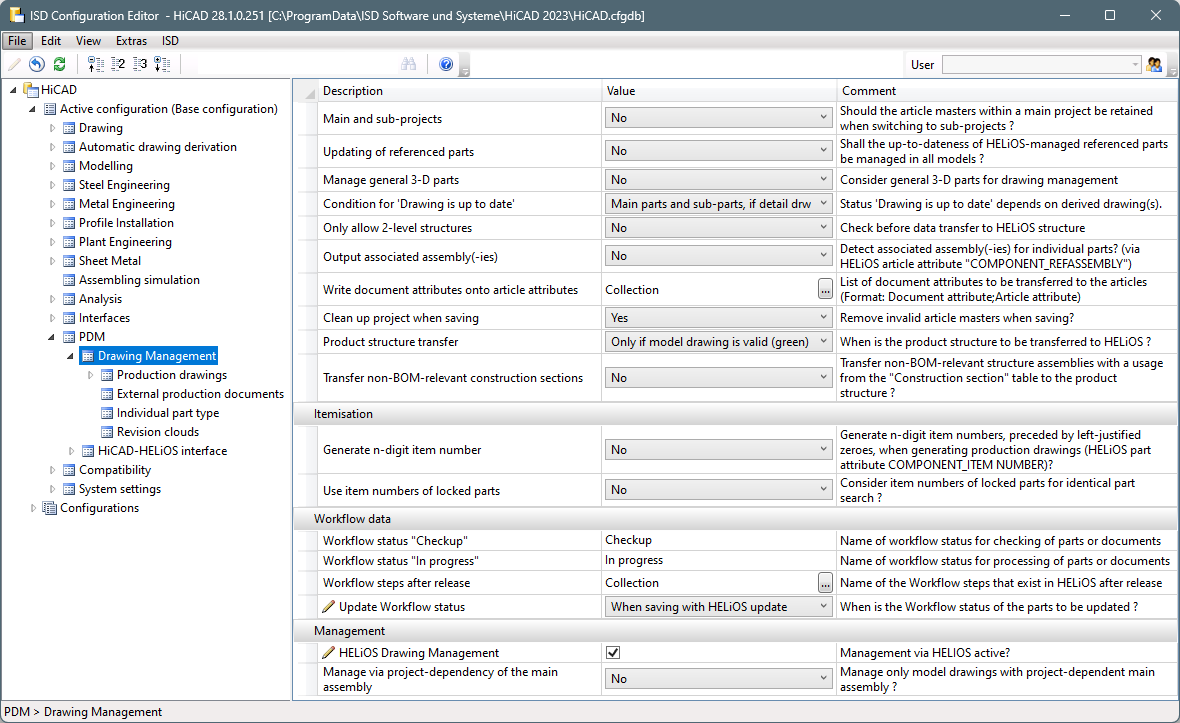
Task: Open the Condition for 'Drawing is up to date' dropdown
Action: [x=719, y=204]
